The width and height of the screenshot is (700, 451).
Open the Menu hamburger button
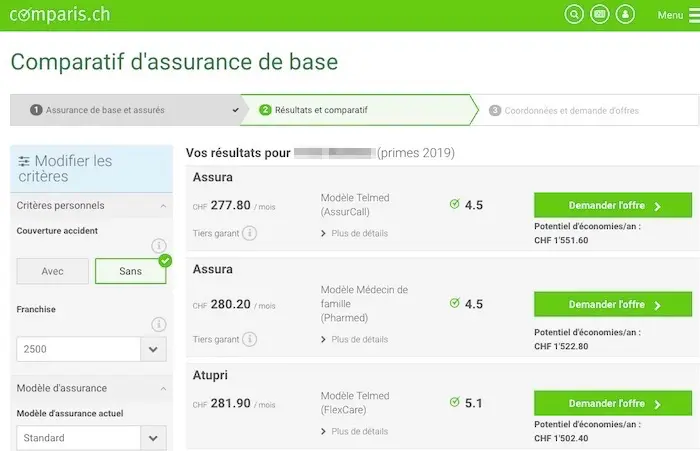[678, 15]
